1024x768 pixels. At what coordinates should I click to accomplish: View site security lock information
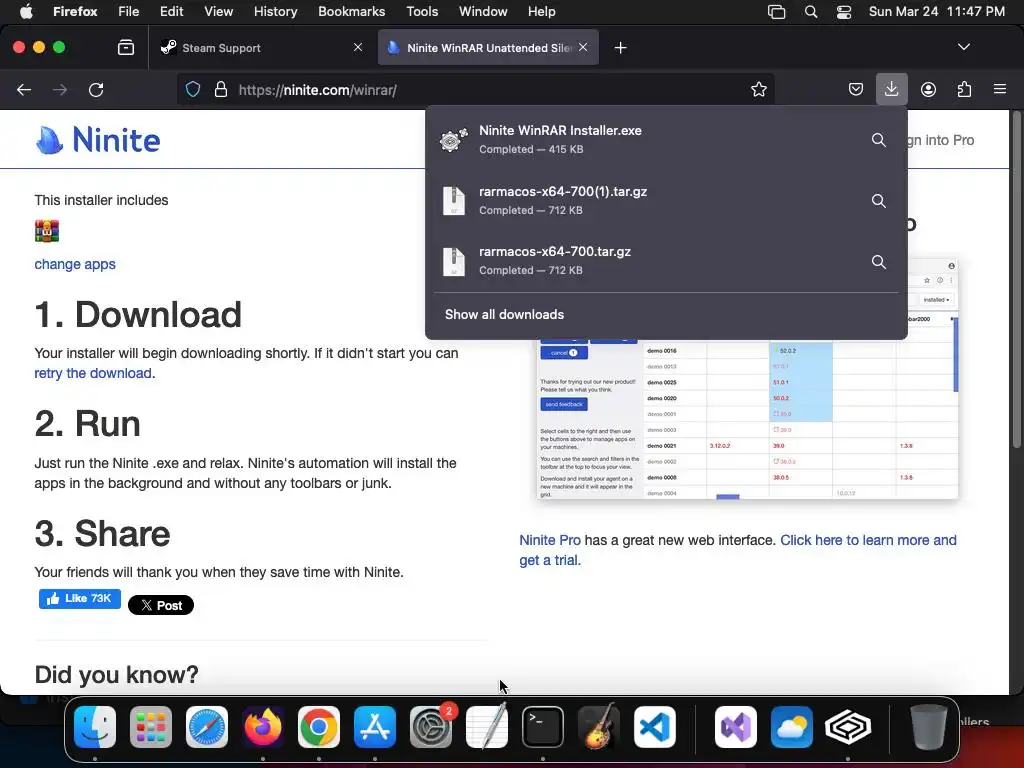[x=221, y=89]
